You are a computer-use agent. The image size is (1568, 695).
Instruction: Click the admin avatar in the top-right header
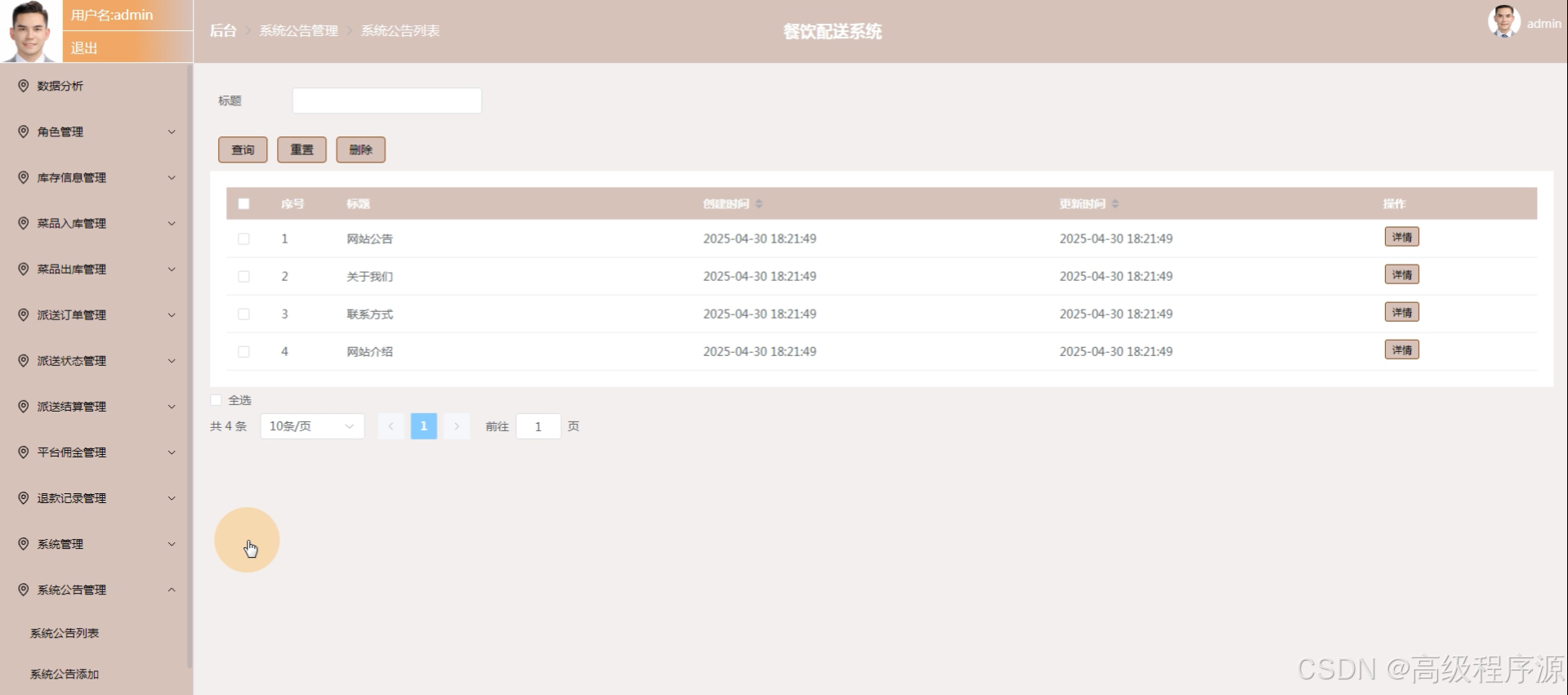[1503, 22]
